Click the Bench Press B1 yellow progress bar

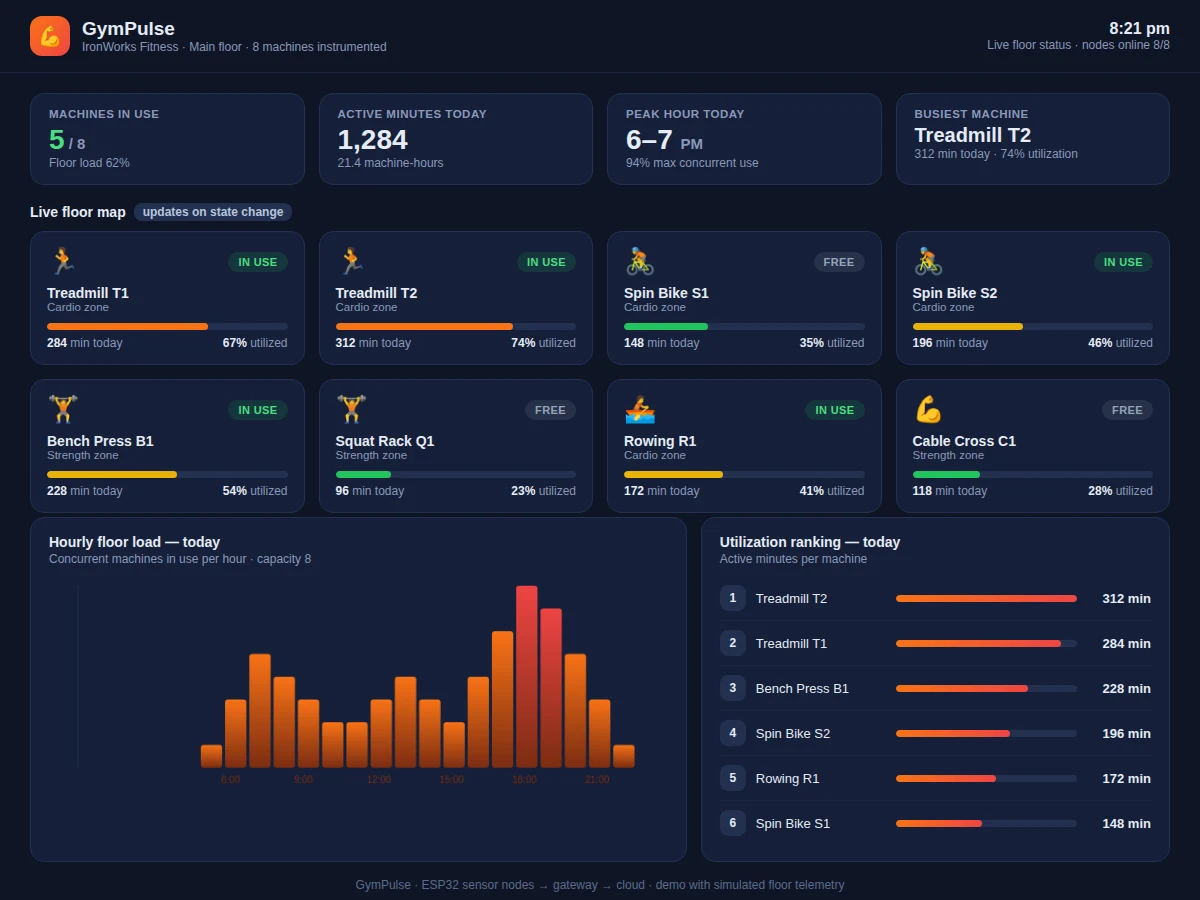click(167, 474)
